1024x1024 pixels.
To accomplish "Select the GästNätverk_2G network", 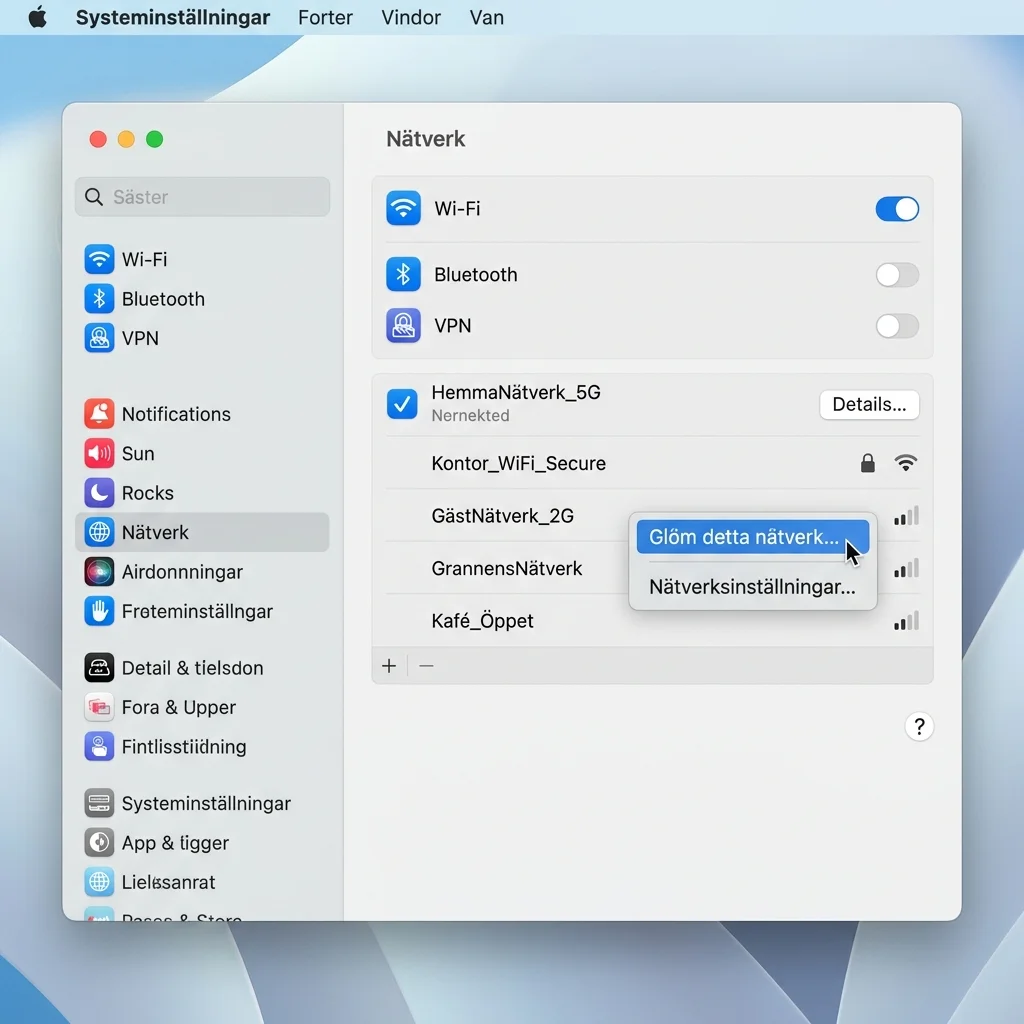I will point(502,516).
